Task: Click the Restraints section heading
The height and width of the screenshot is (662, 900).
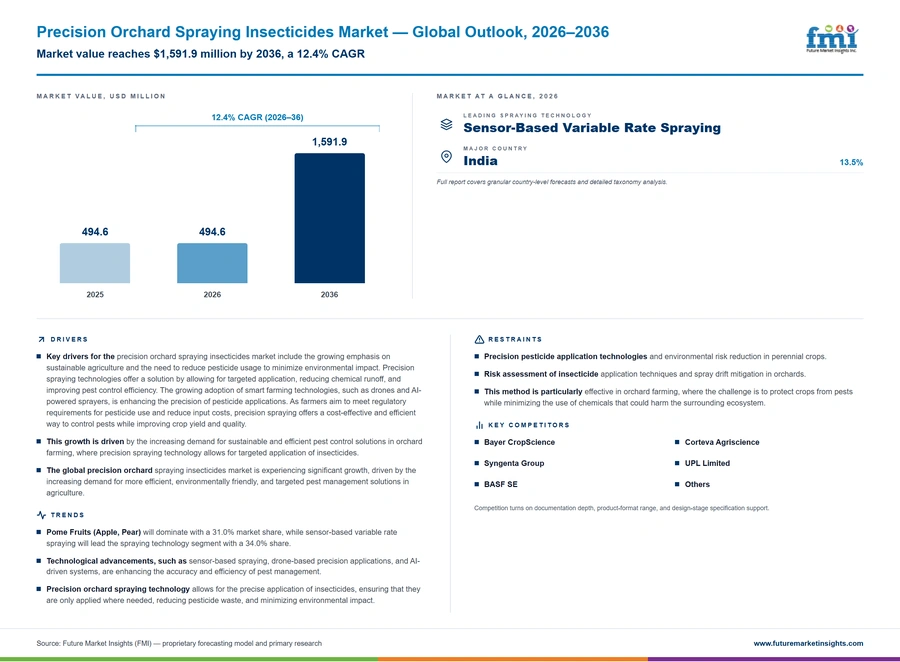Action: [x=515, y=339]
